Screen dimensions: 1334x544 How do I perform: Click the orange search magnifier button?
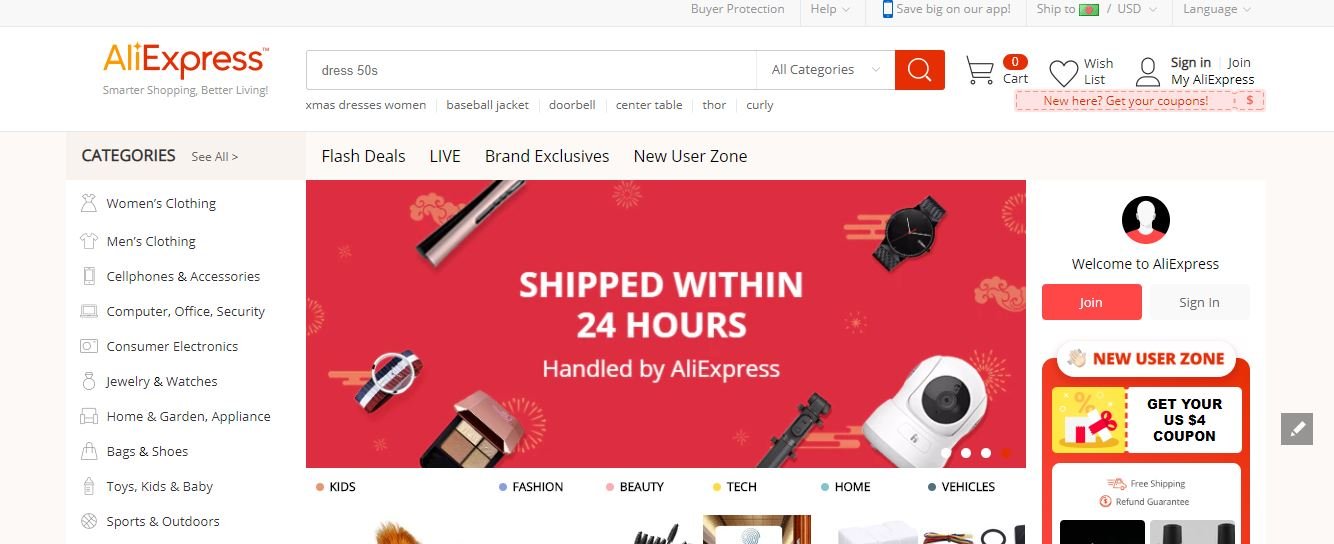[x=920, y=70]
